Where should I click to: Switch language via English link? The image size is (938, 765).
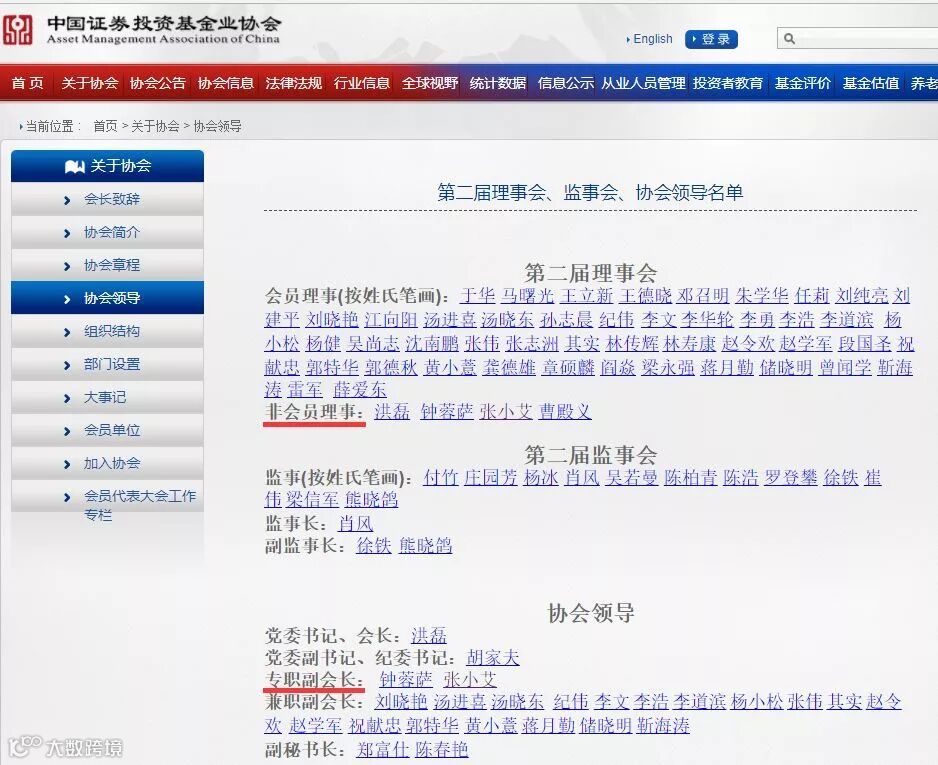[x=653, y=39]
